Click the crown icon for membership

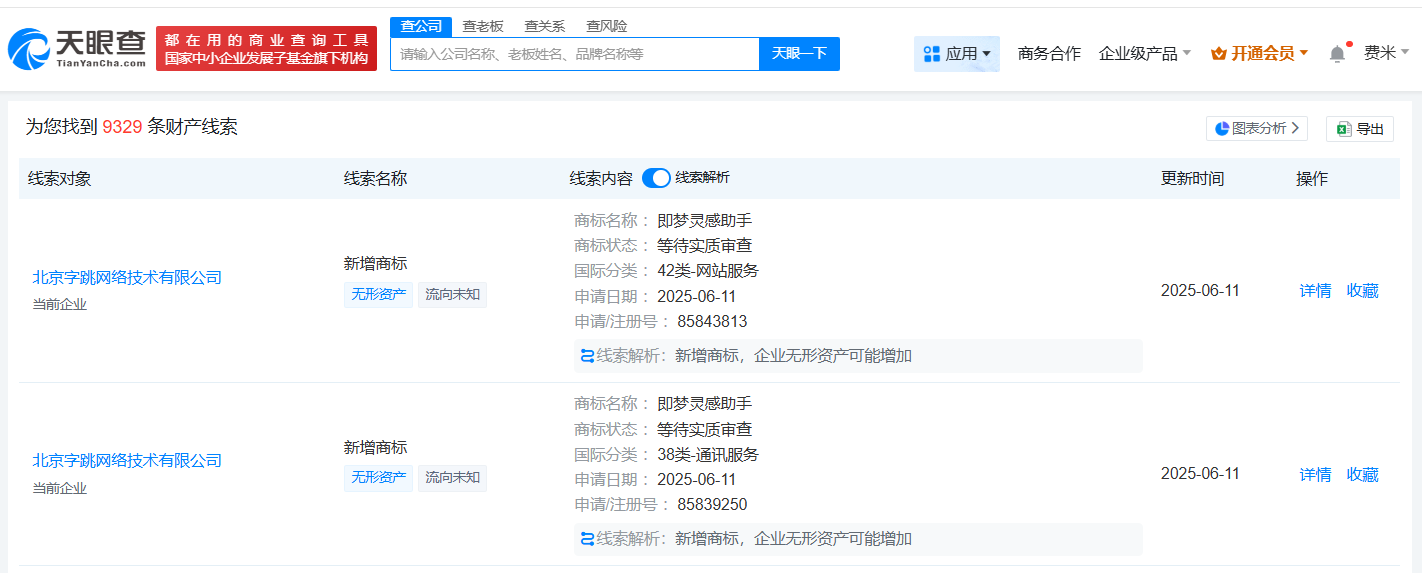click(x=1218, y=54)
